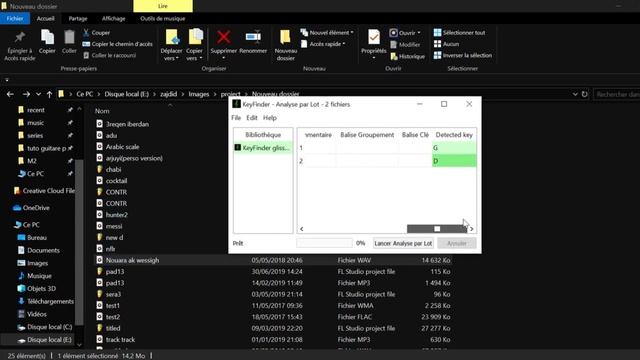Viewport: 640px width, 360px height.
Task: Click Disque local (E:) in address bar
Action: click(x=127, y=94)
